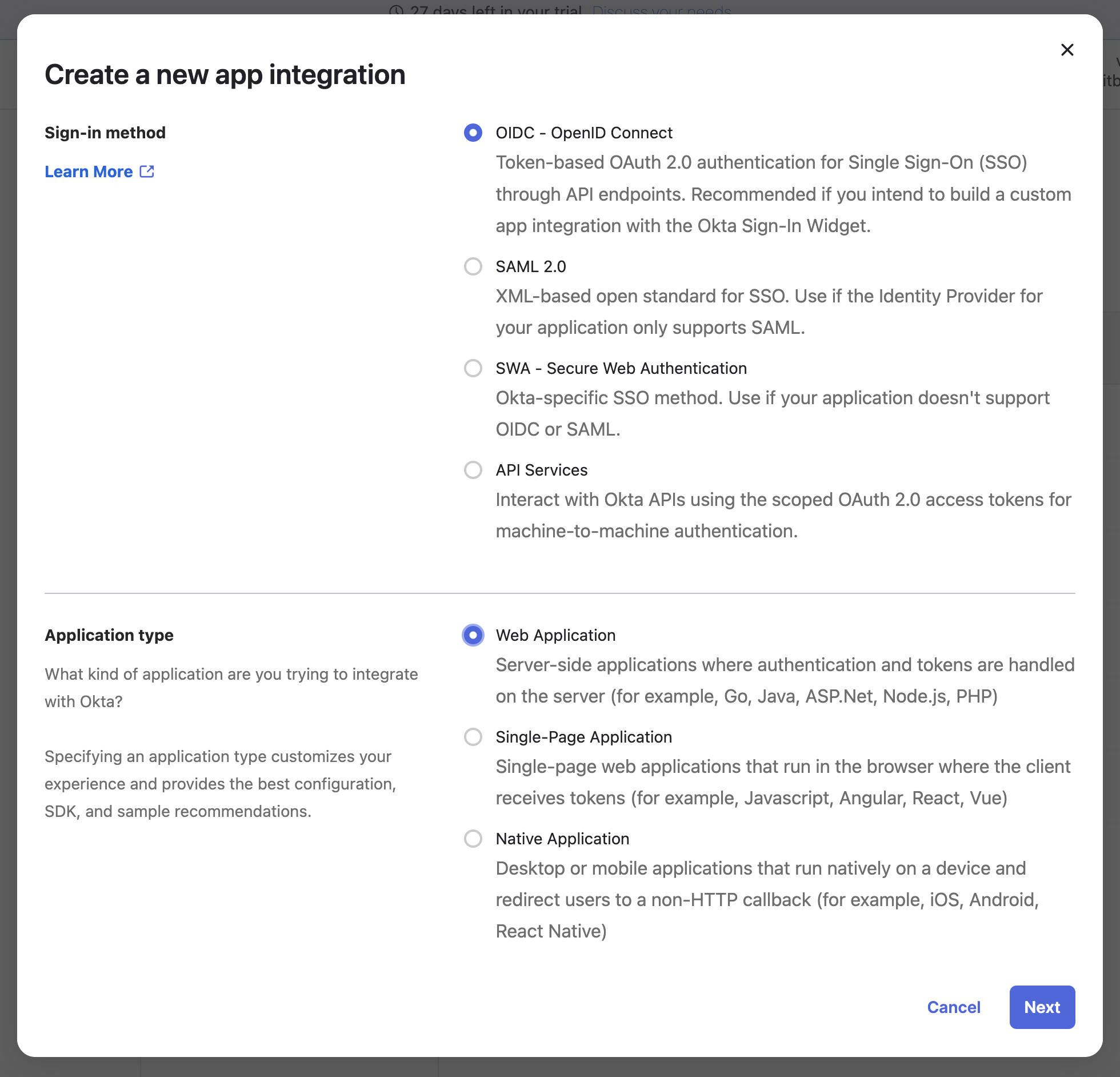1120x1077 pixels.
Task: Choose Single-Page Application as the type
Action: [x=473, y=737]
